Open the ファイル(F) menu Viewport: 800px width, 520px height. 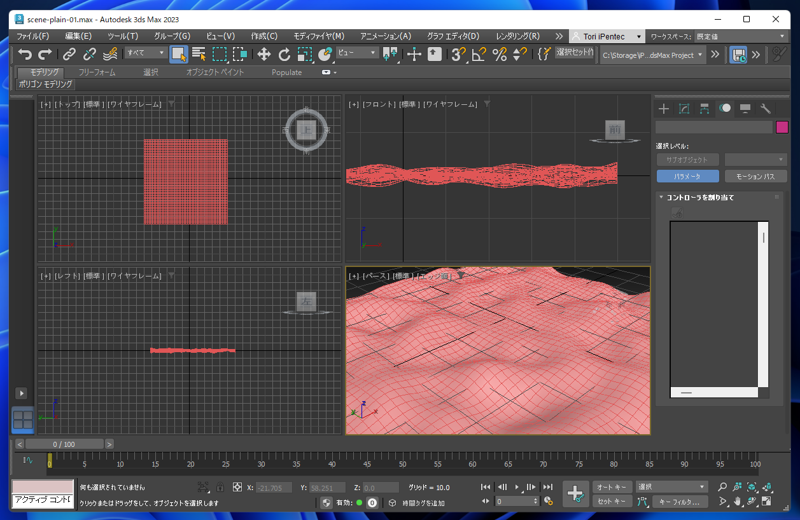pos(33,36)
